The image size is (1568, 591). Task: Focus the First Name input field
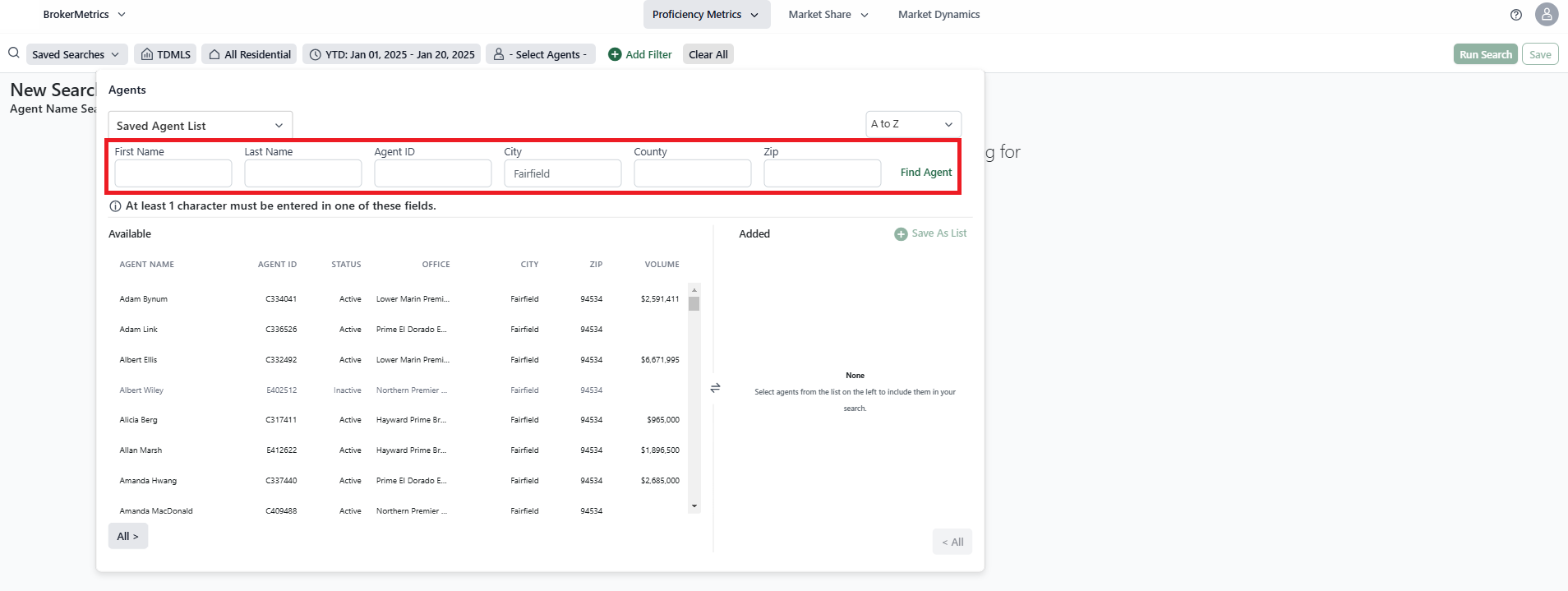[x=173, y=173]
